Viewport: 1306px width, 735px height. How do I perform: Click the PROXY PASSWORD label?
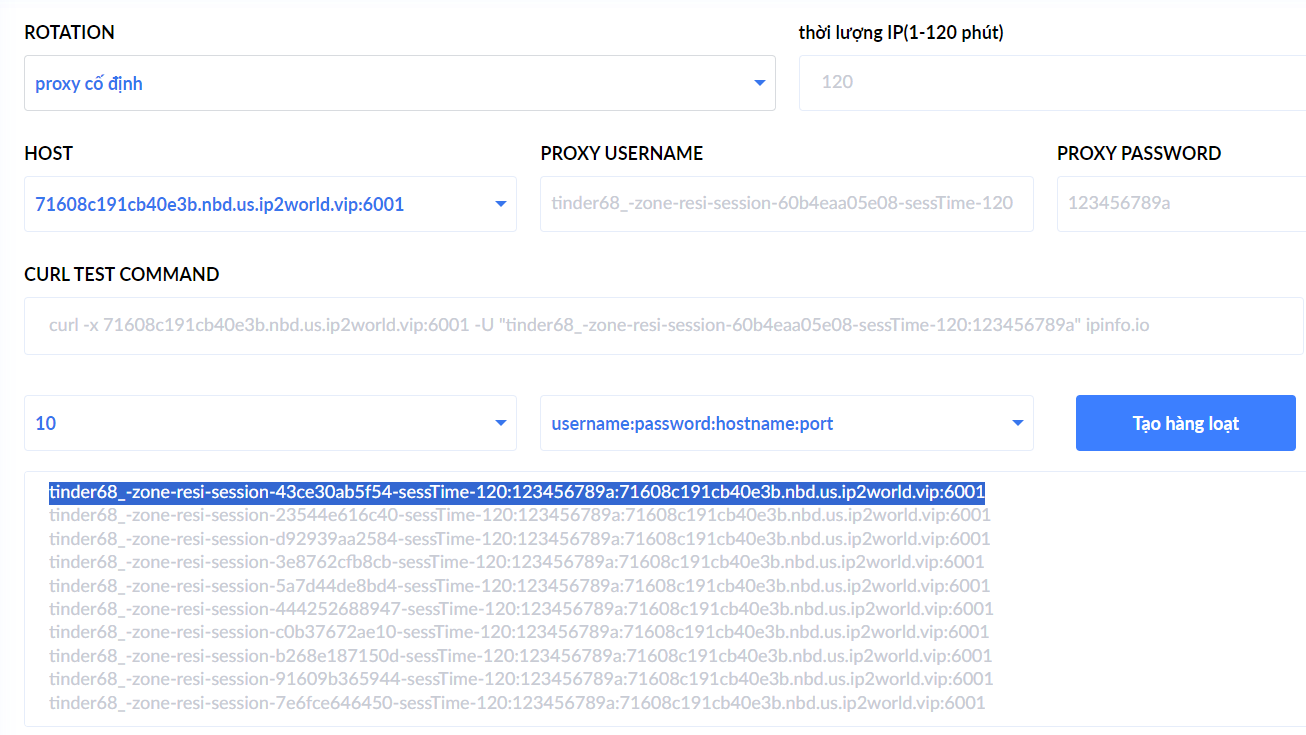tap(1139, 153)
